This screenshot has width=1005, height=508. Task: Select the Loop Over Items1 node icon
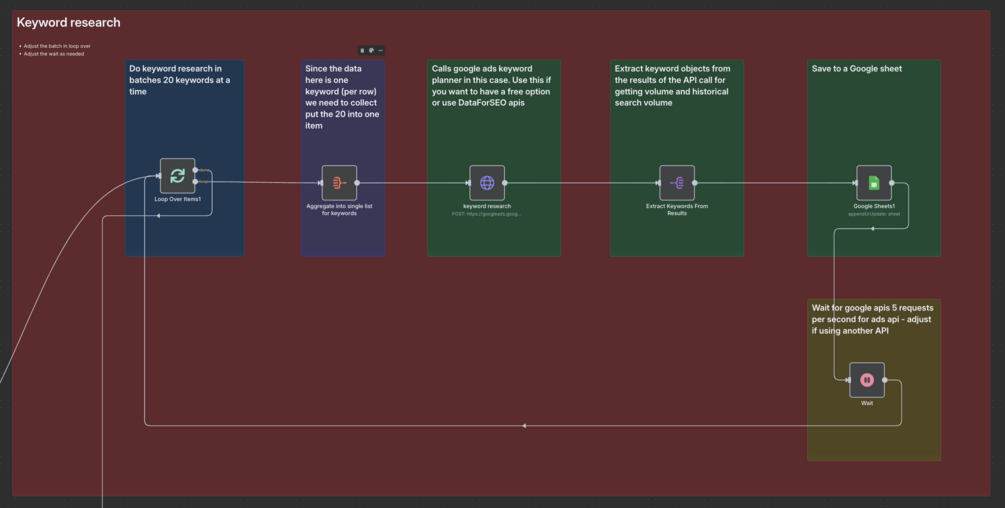click(x=178, y=176)
